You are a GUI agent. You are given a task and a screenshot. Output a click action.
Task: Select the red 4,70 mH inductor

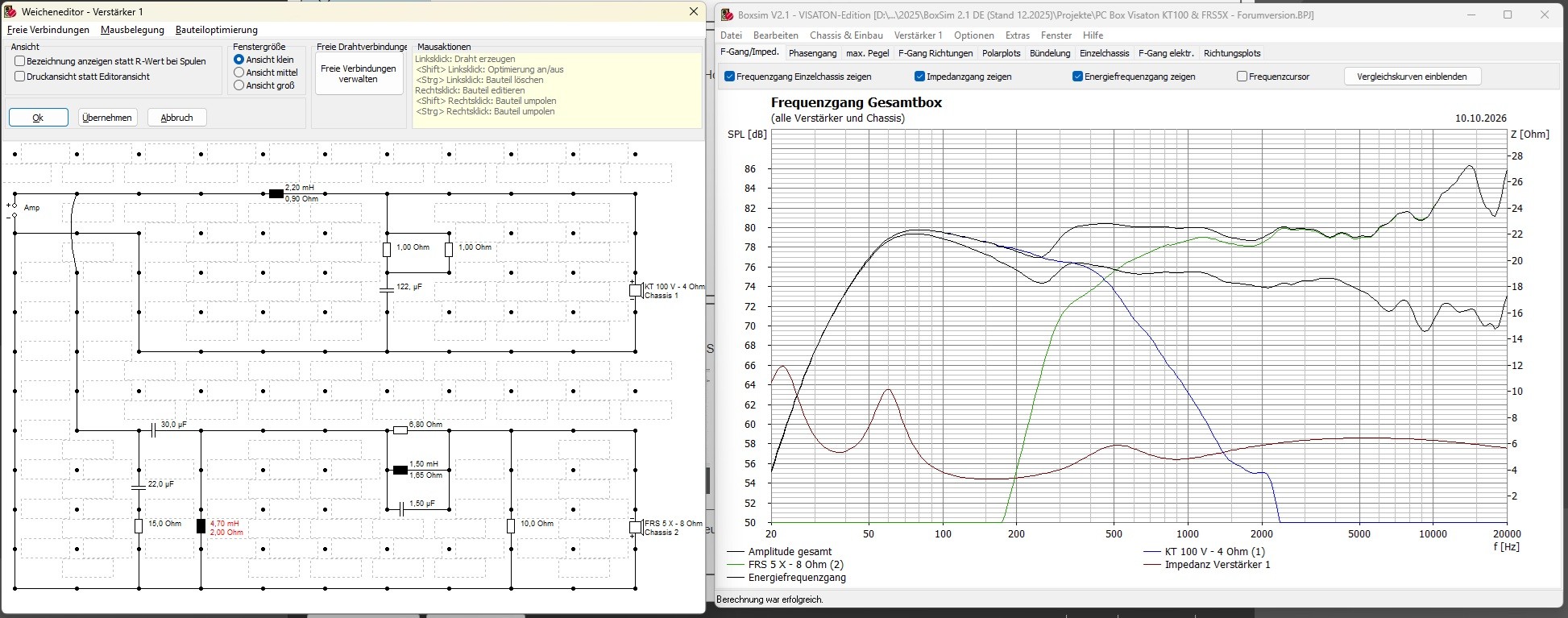click(x=201, y=526)
